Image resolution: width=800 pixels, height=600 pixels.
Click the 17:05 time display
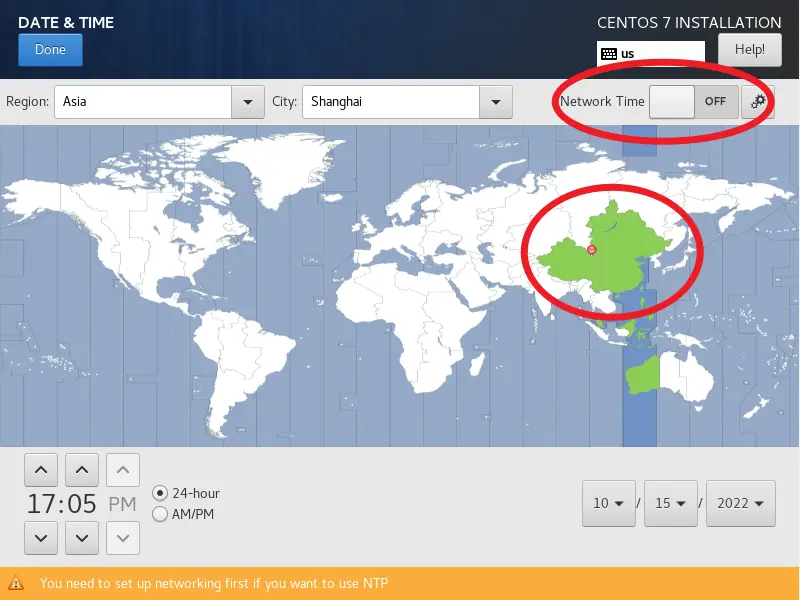click(61, 504)
